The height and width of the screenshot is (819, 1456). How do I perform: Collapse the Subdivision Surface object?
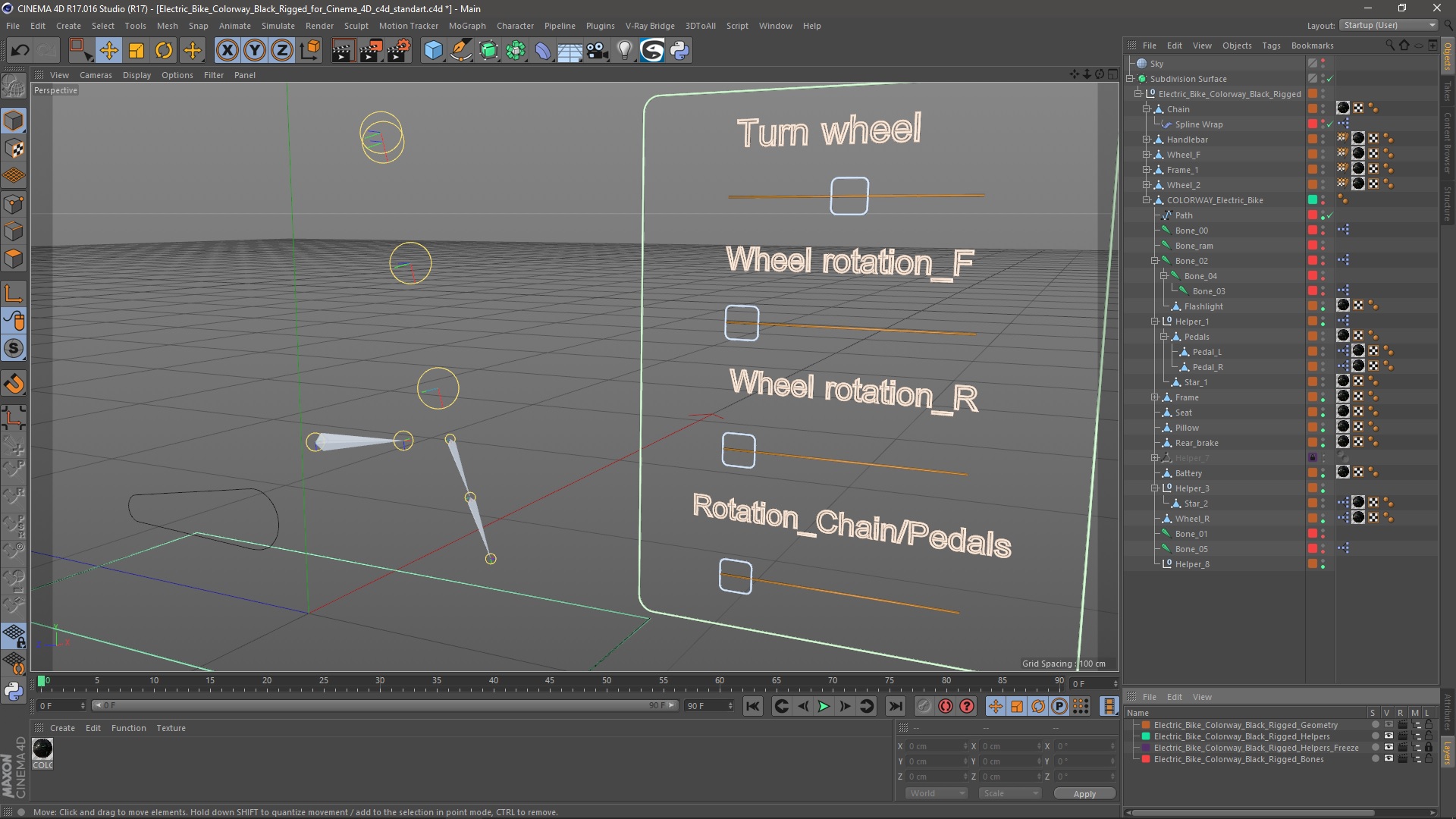pos(1130,79)
